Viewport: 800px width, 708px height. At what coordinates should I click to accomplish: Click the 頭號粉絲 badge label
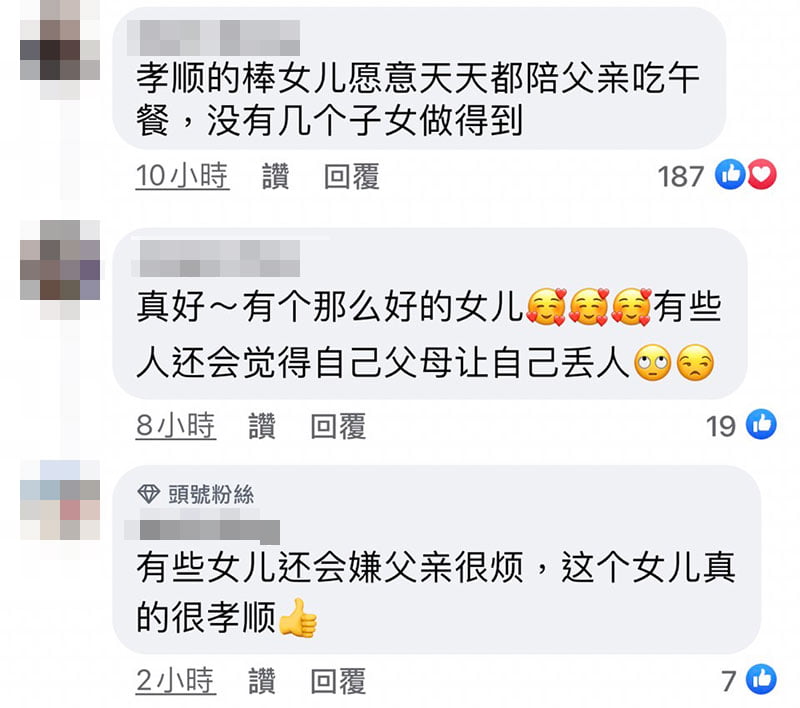click(211, 494)
